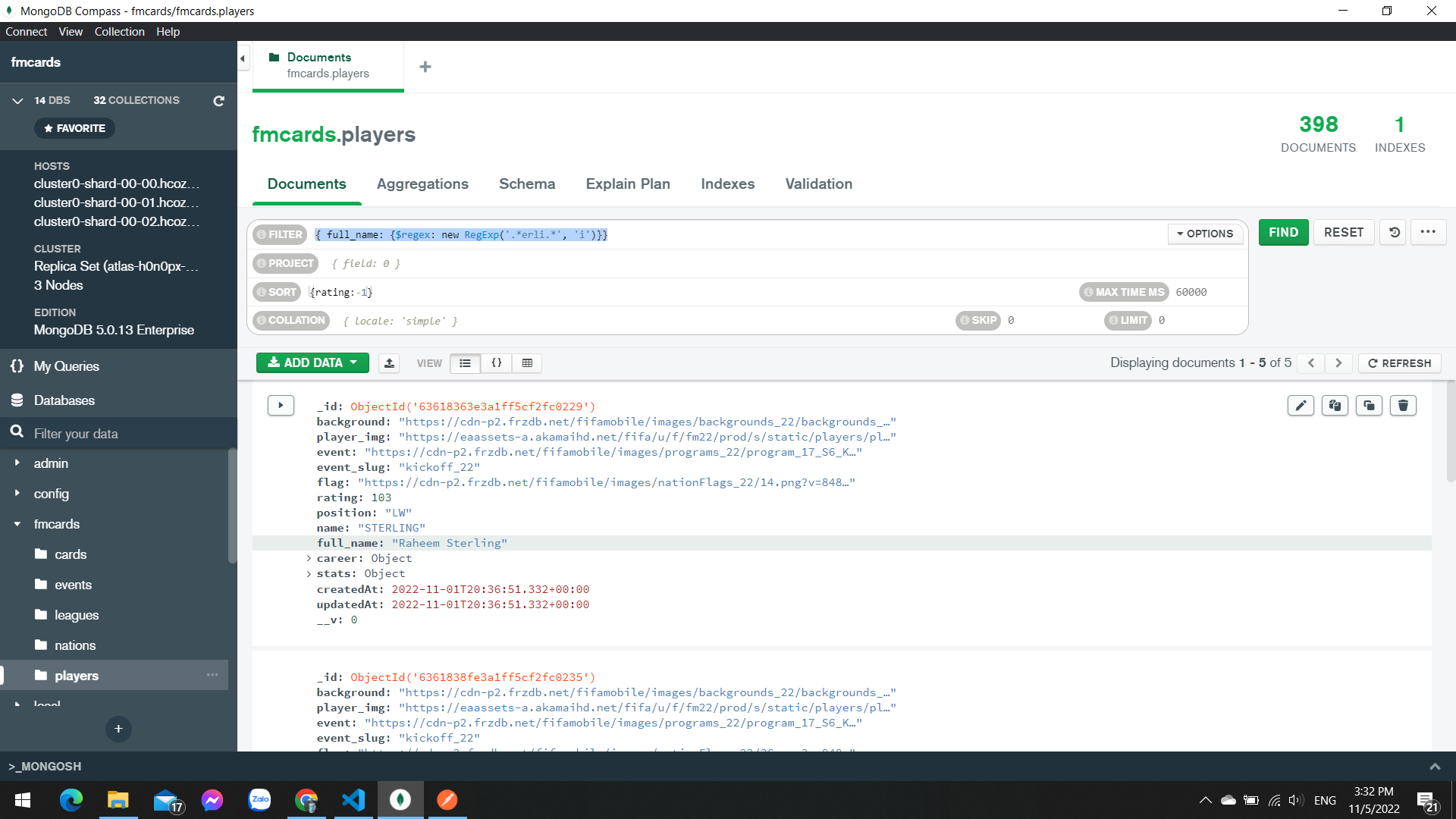Click the export collection icon
This screenshot has height=819, width=1456.
389,363
